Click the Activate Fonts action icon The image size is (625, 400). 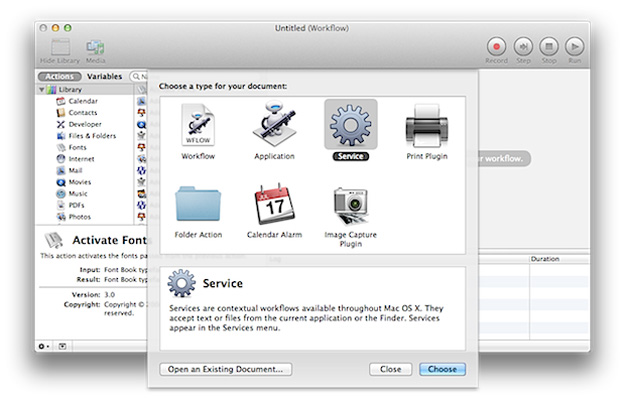[53, 241]
